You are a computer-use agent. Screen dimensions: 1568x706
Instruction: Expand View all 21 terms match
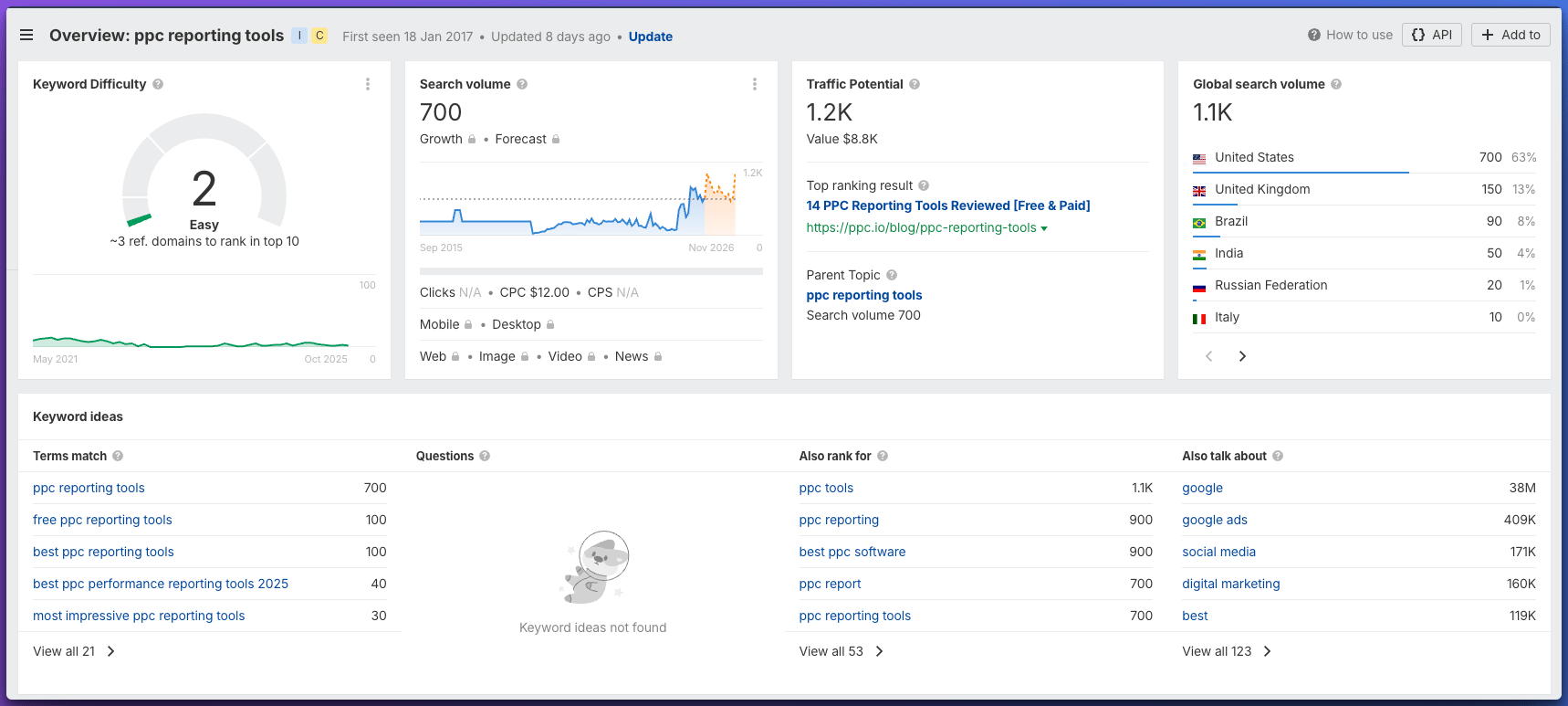click(74, 651)
